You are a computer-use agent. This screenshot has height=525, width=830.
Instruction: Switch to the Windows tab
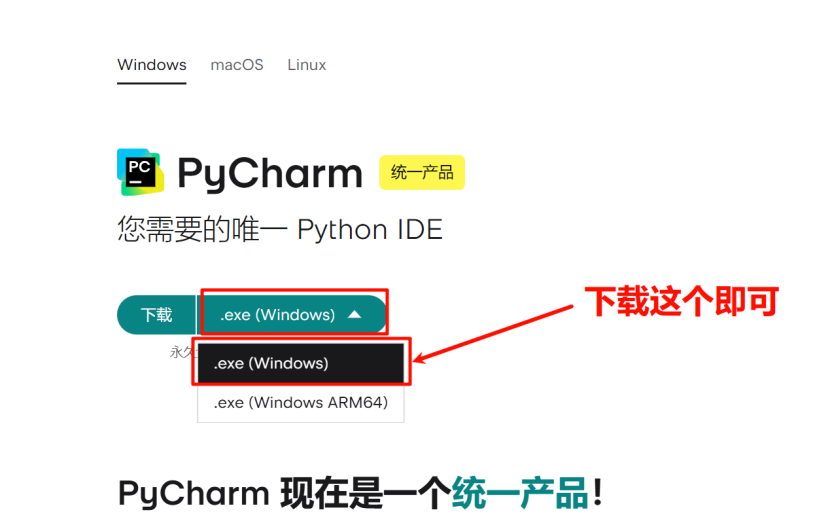151,65
